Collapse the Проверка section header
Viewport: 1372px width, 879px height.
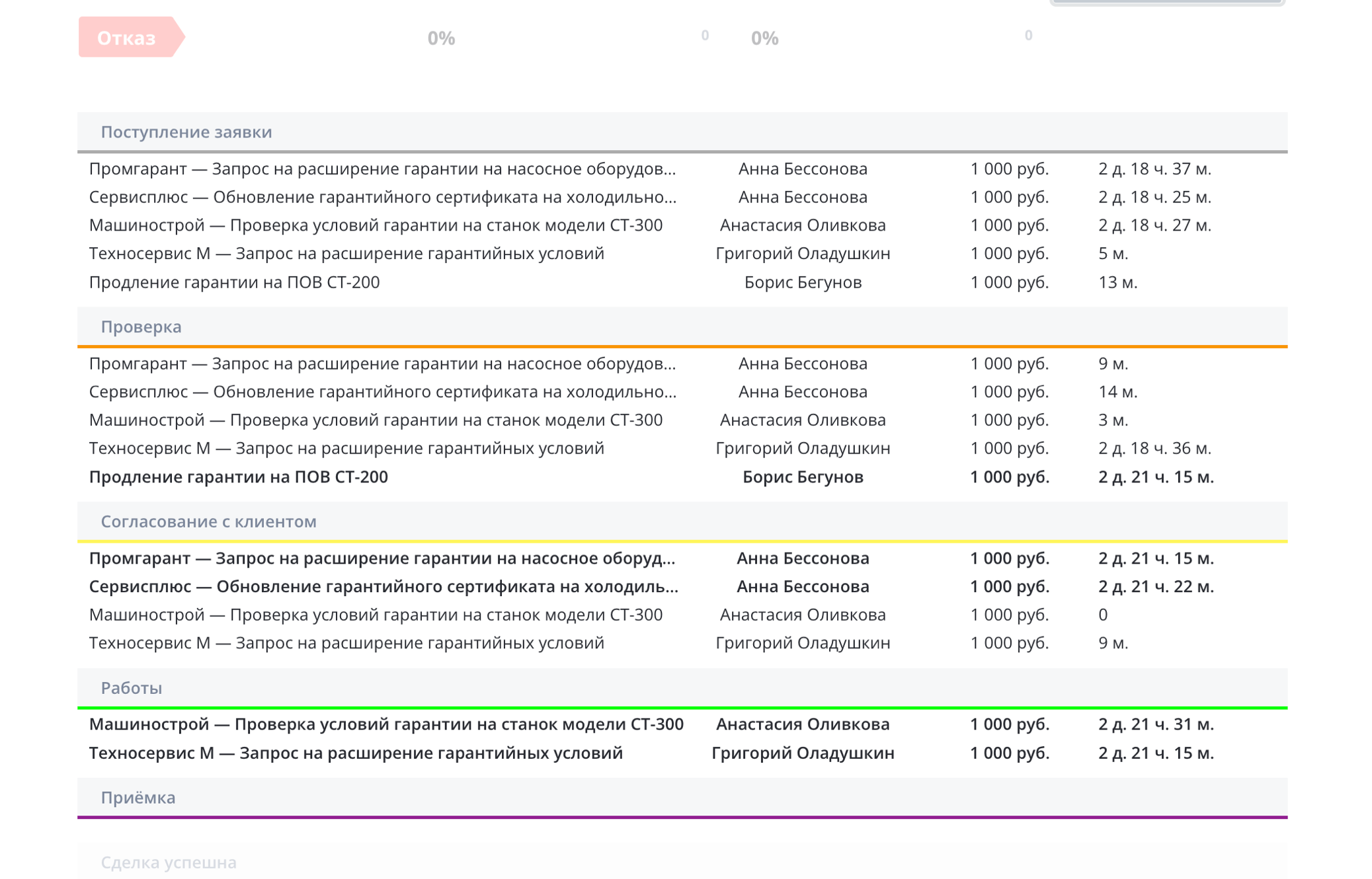click(x=141, y=326)
